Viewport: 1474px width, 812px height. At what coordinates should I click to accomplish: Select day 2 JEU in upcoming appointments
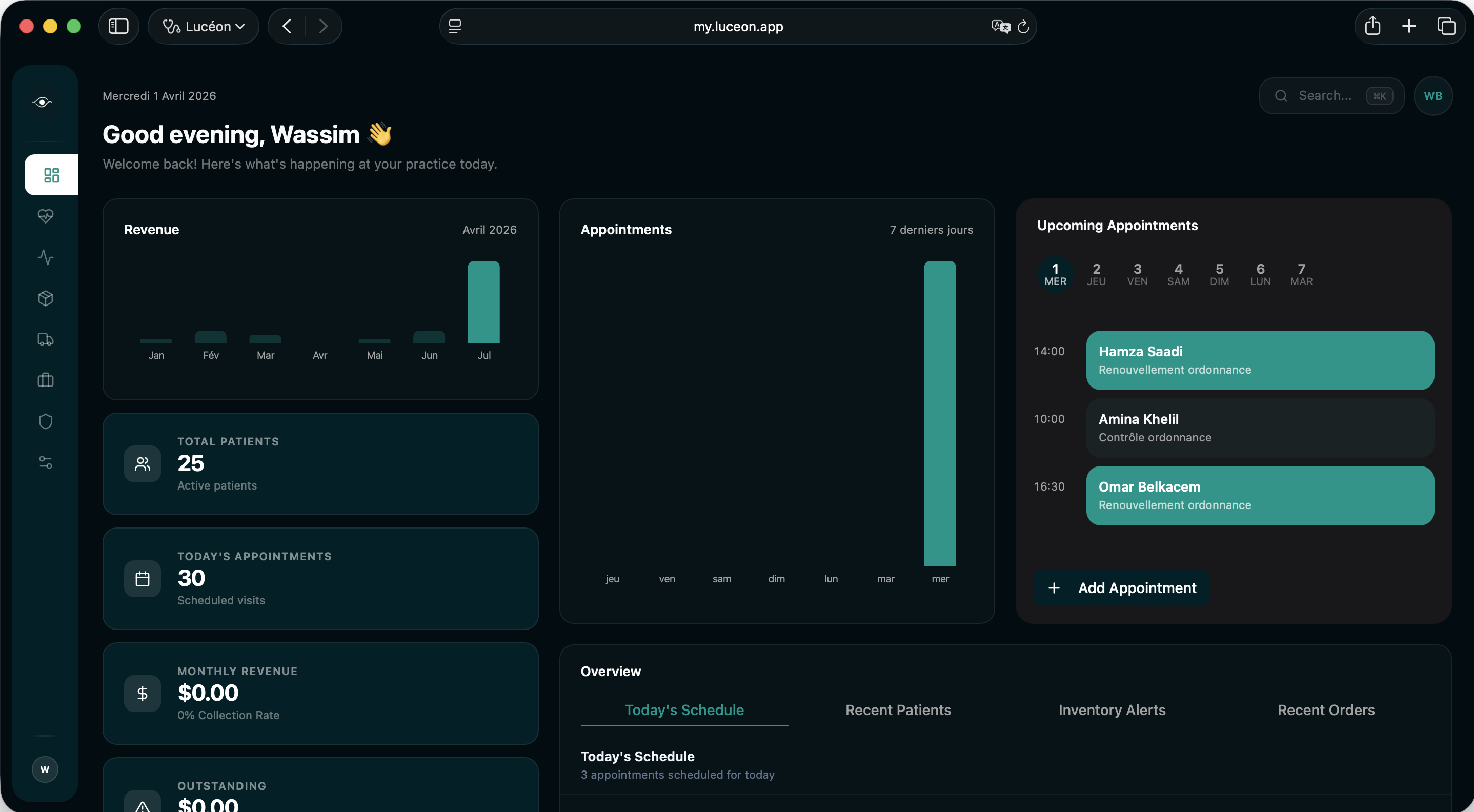tap(1096, 275)
